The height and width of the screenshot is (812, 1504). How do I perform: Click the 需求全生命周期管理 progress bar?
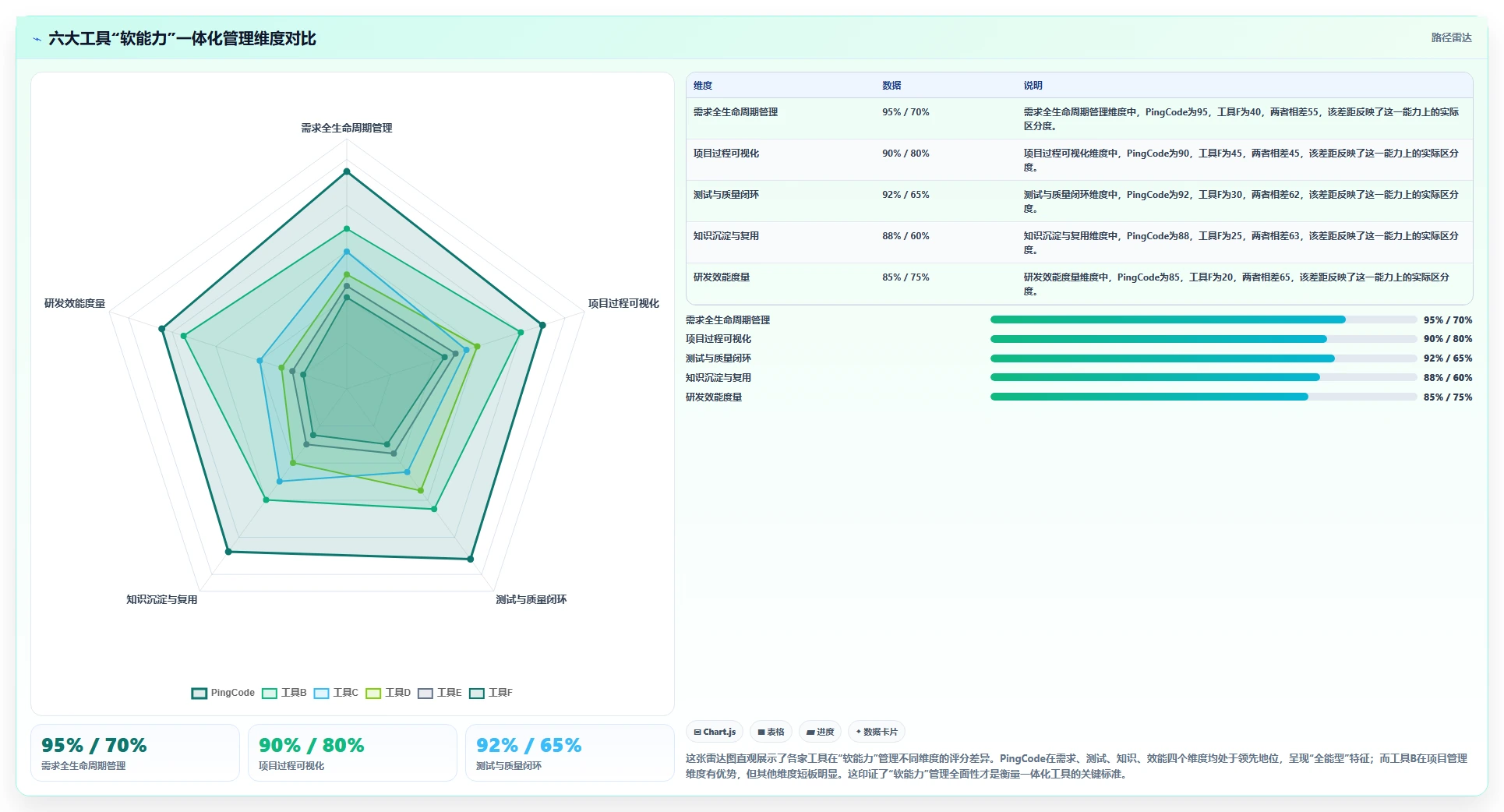pos(1203,320)
